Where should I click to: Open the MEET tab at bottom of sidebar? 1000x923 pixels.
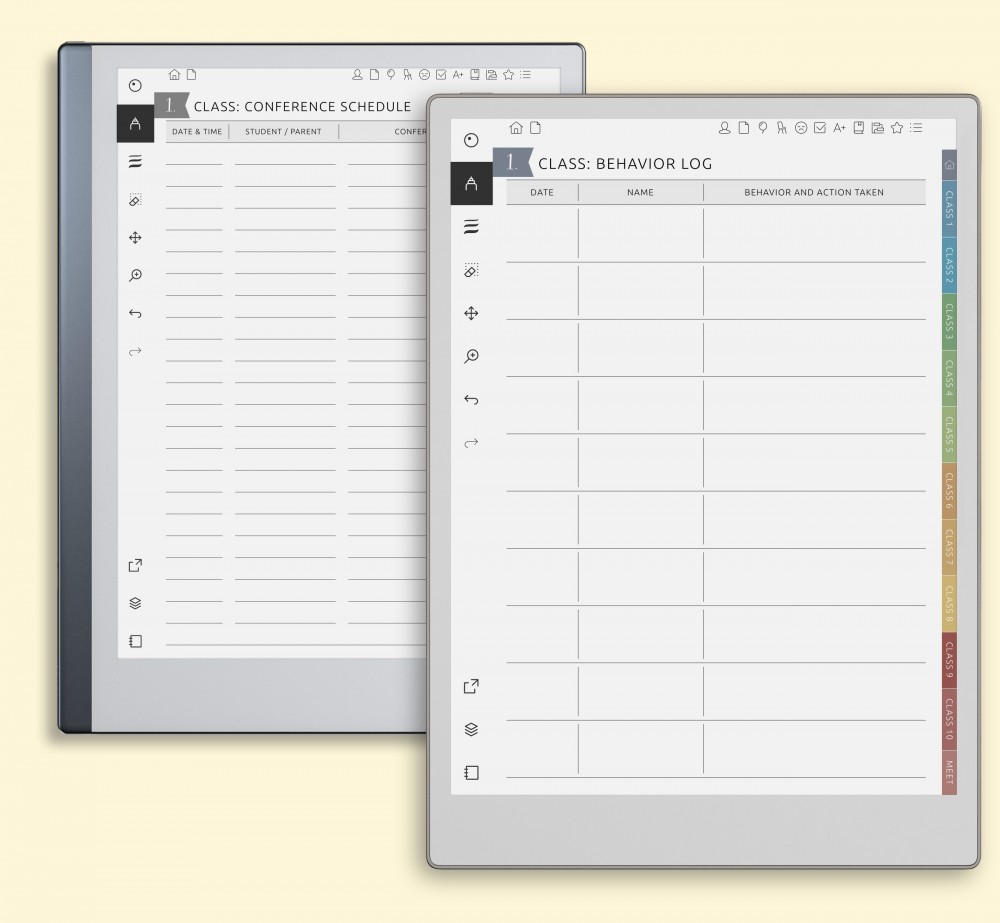[949, 772]
